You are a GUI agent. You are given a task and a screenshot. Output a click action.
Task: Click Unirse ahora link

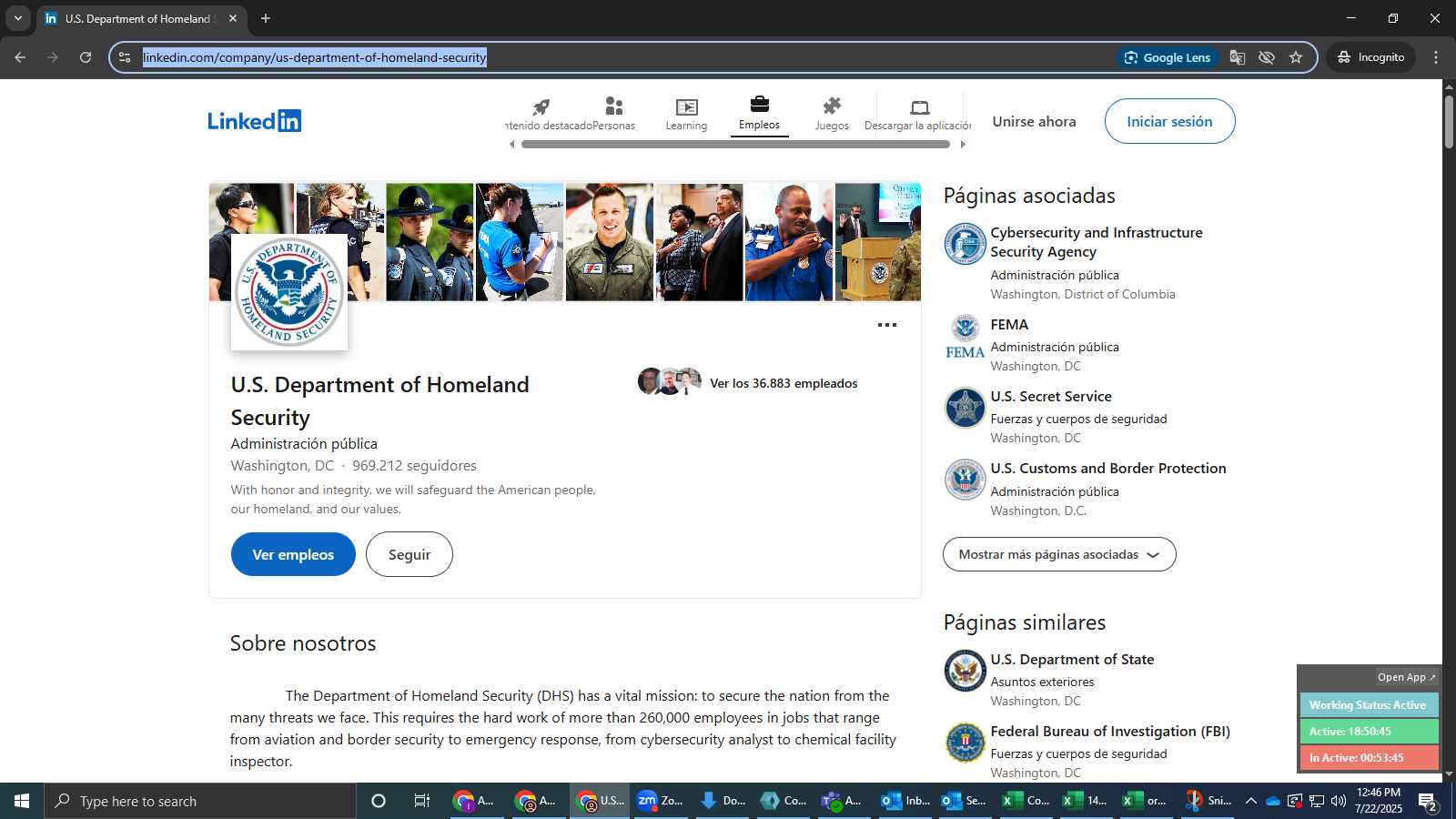tap(1034, 121)
